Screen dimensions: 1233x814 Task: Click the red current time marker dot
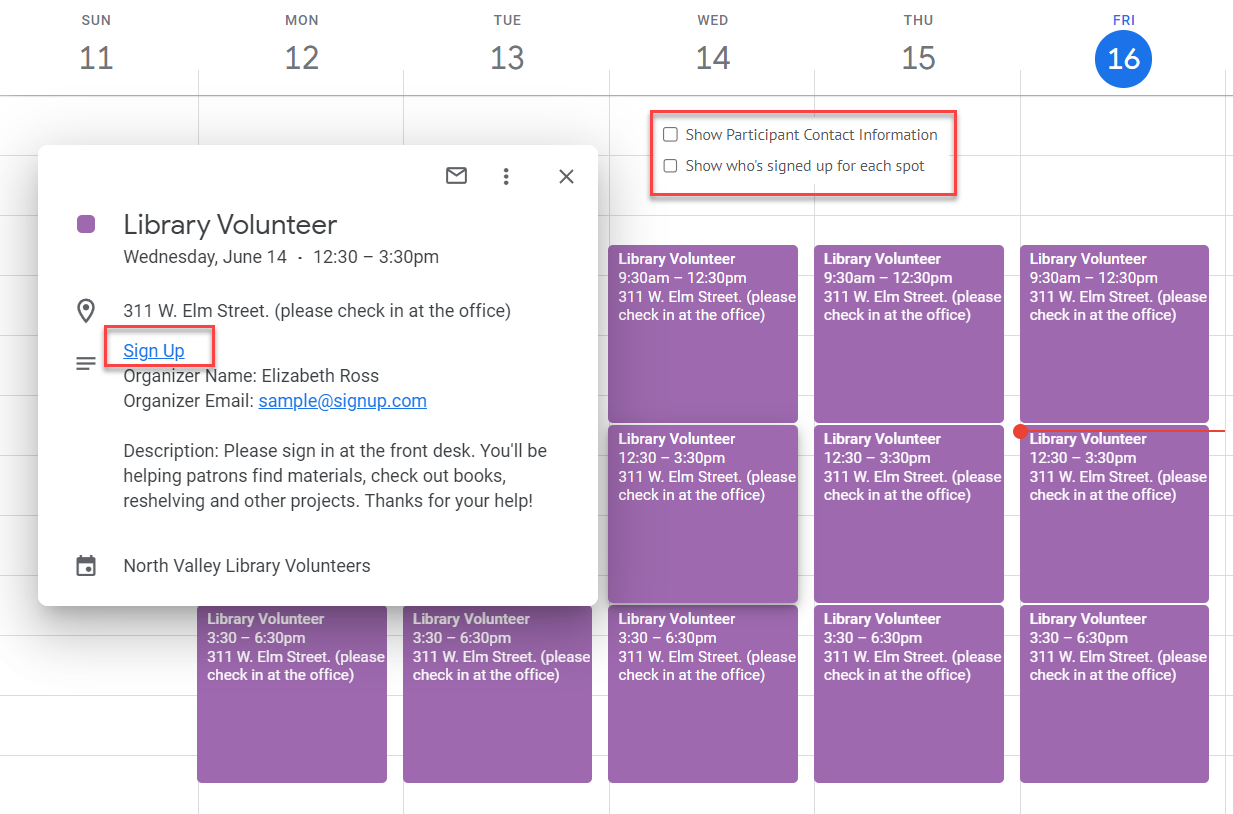[1019, 431]
